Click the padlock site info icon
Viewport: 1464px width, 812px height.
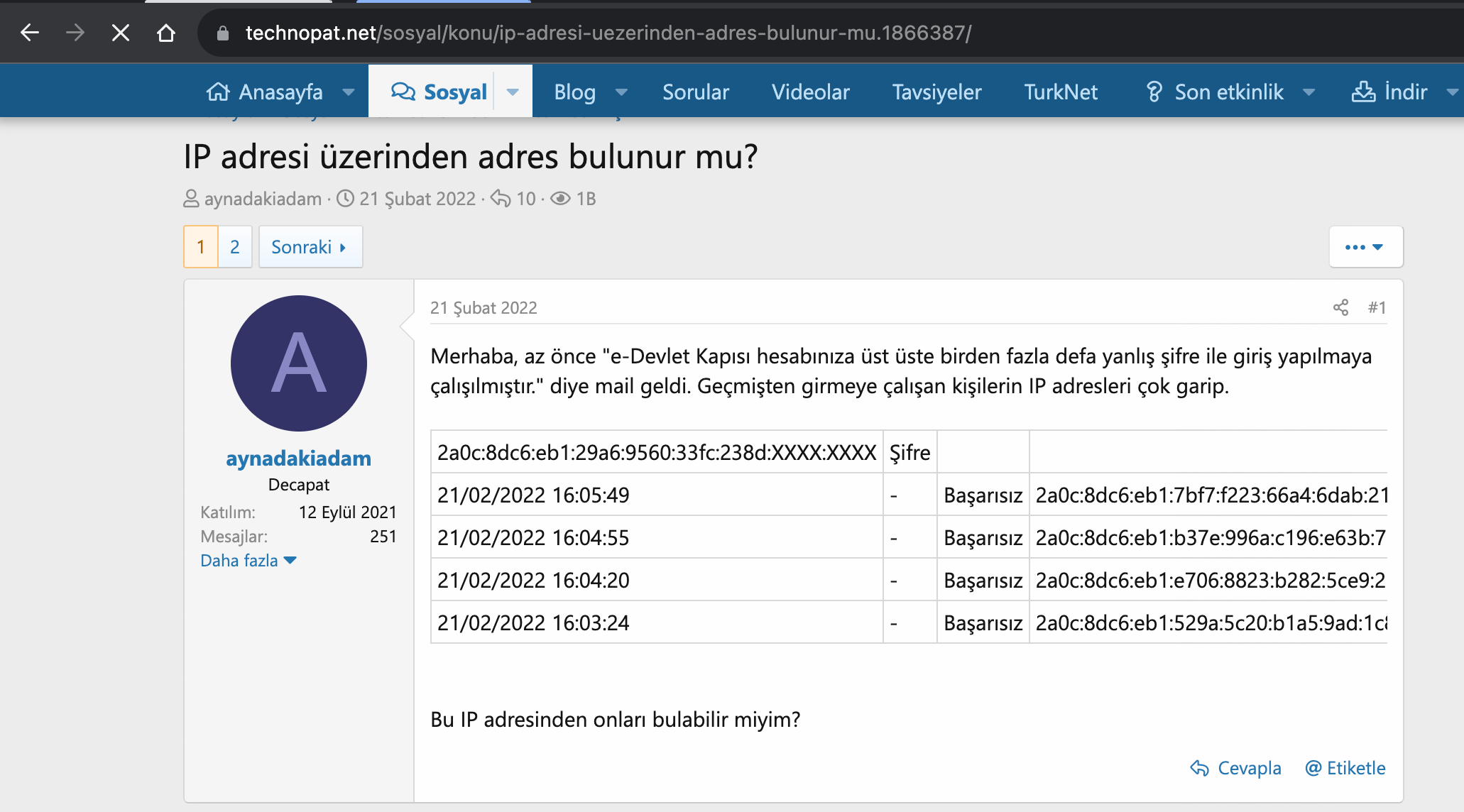[x=222, y=33]
